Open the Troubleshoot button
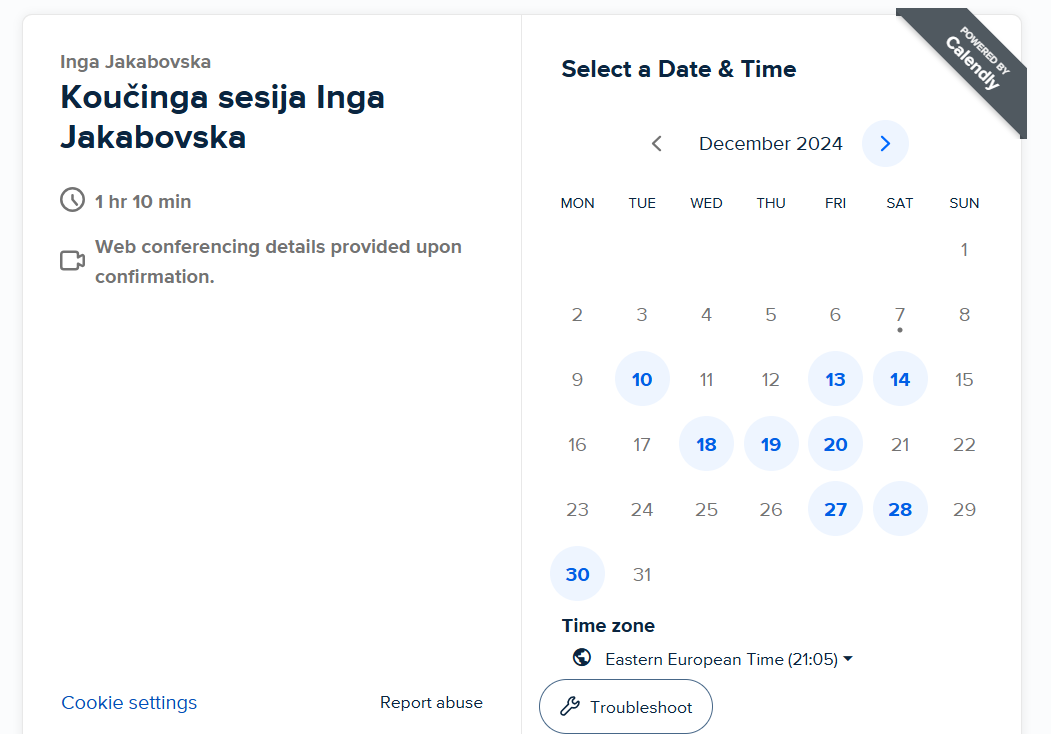1051x734 pixels. [x=625, y=707]
